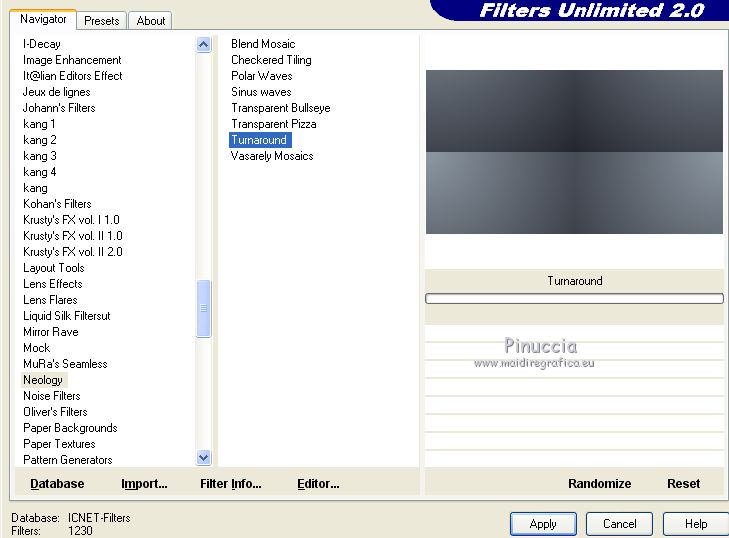Select Mirror Rave category

tap(51, 332)
